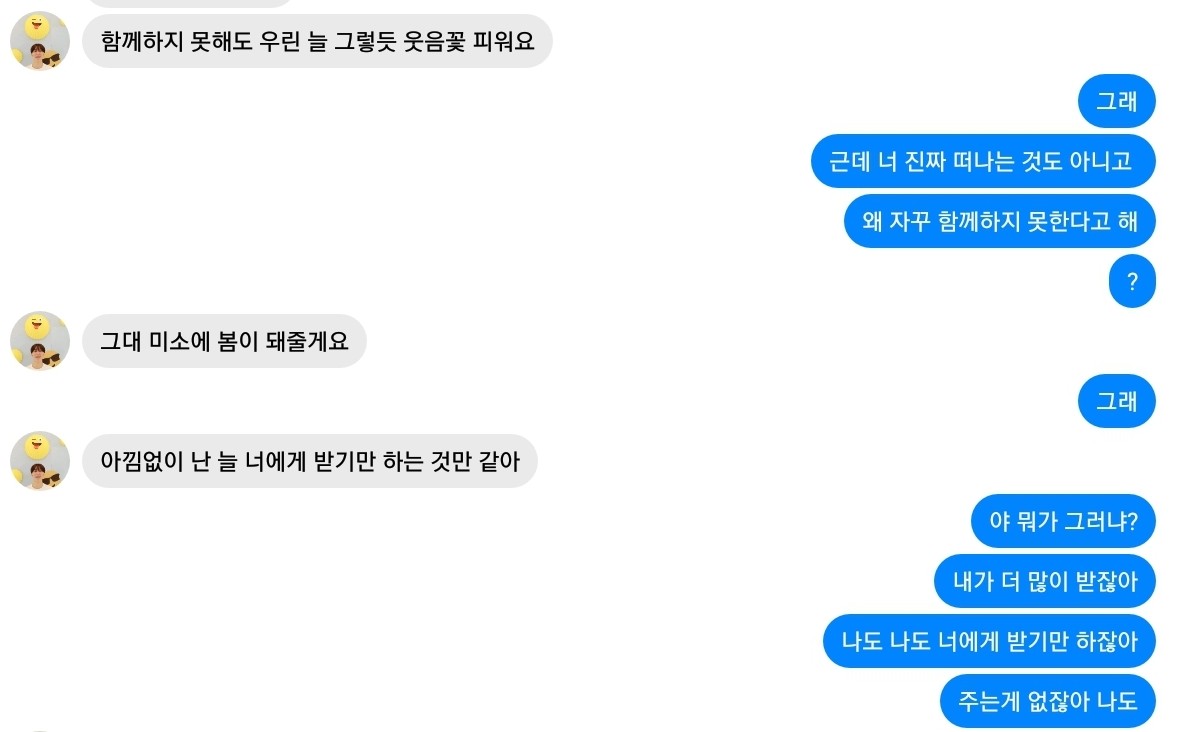Click winking emoji in avatar beside '아낌없이 난'
The width and height of the screenshot is (1188, 732).
[x=37, y=445]
